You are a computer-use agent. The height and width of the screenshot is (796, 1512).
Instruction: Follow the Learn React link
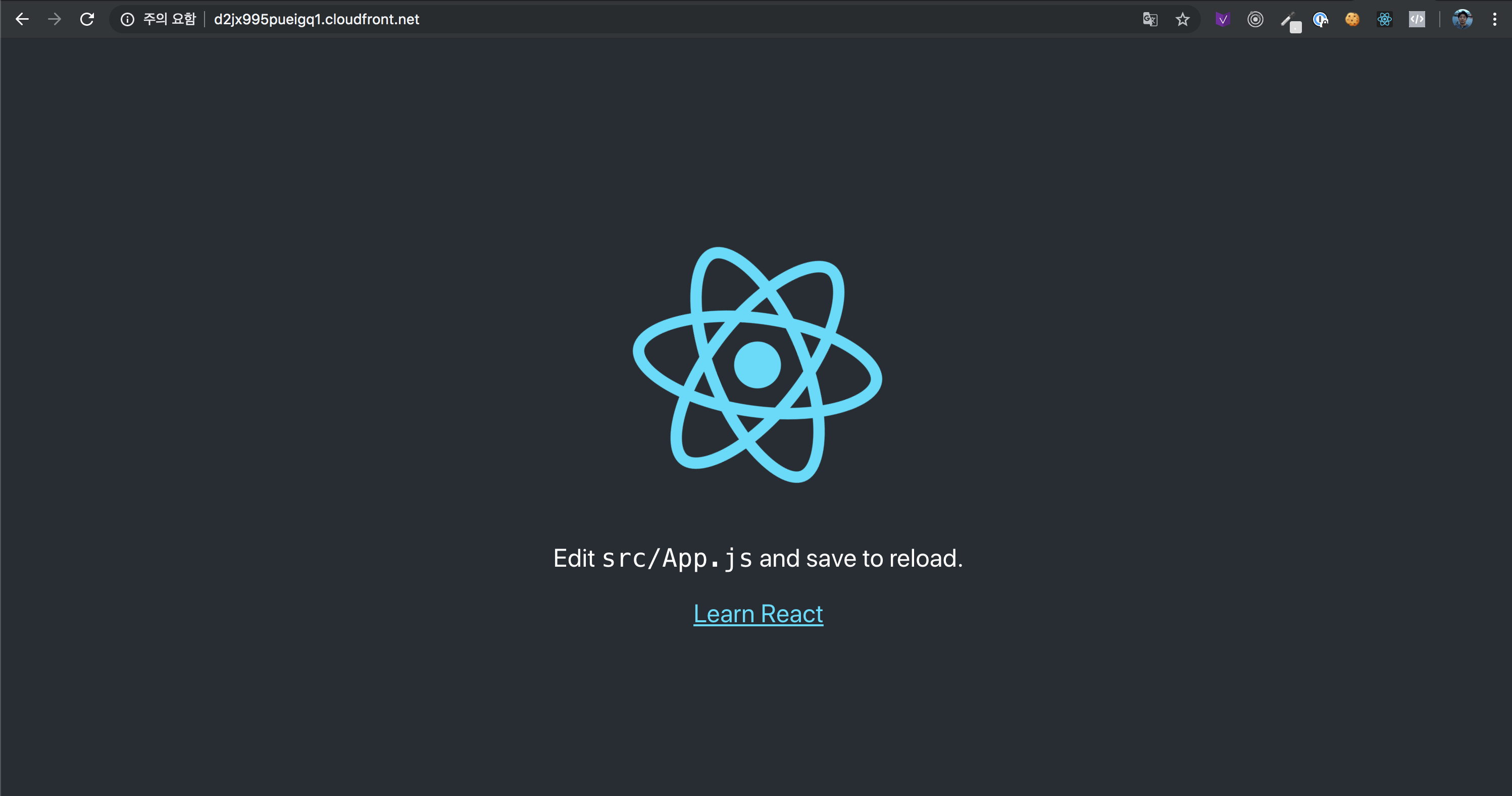[x=758, y=614]
